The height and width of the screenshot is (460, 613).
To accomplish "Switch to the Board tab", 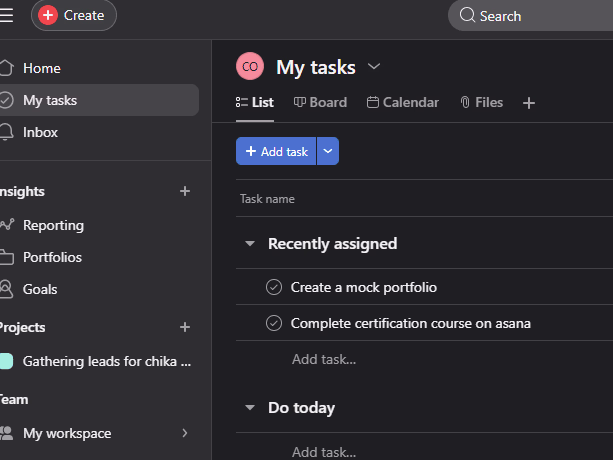I will coord(320,102).
